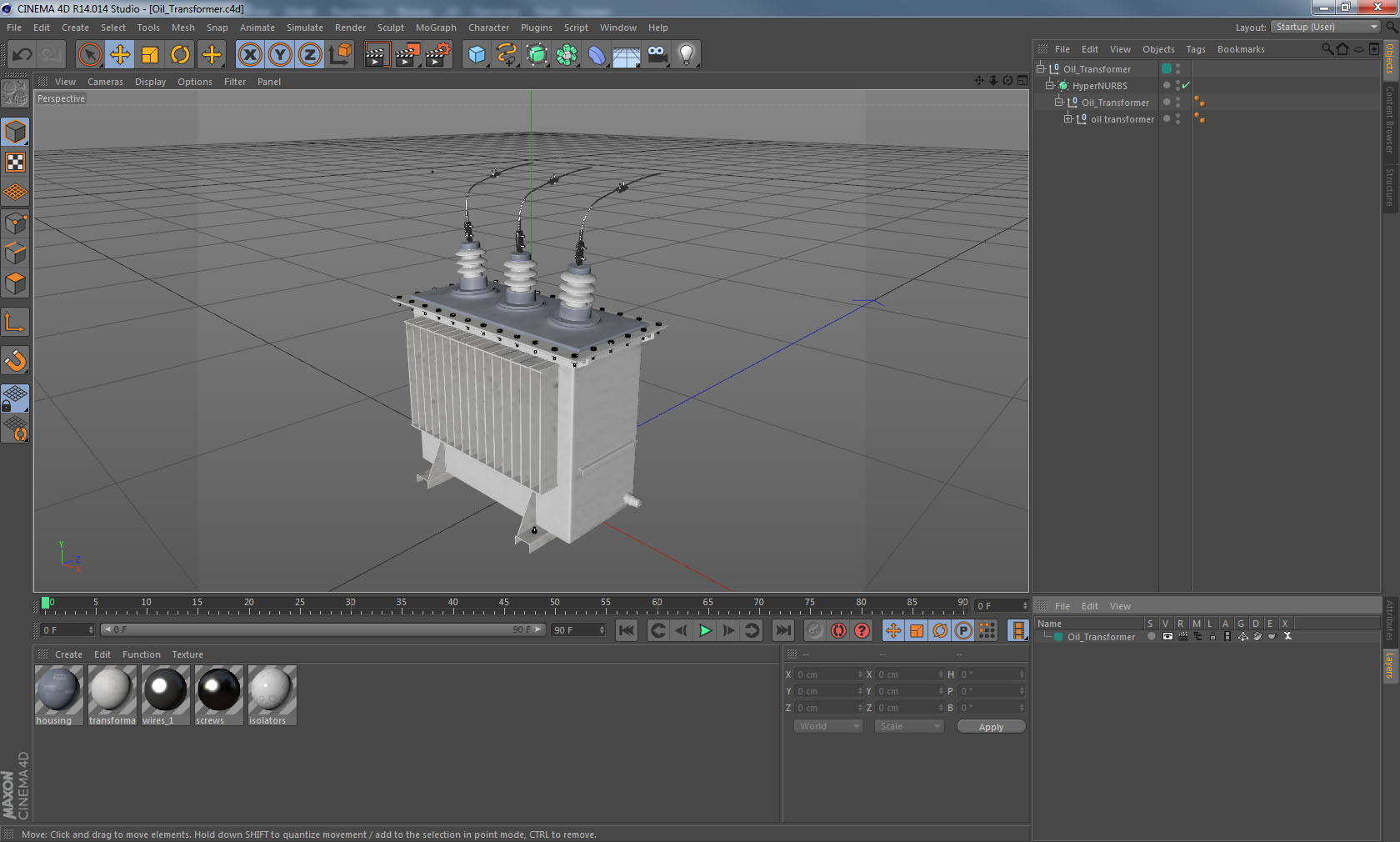The height and width of the screenshot is (842, 1400).
Task: Open the Array modeling objects
Action: click(x=567, y=55)
